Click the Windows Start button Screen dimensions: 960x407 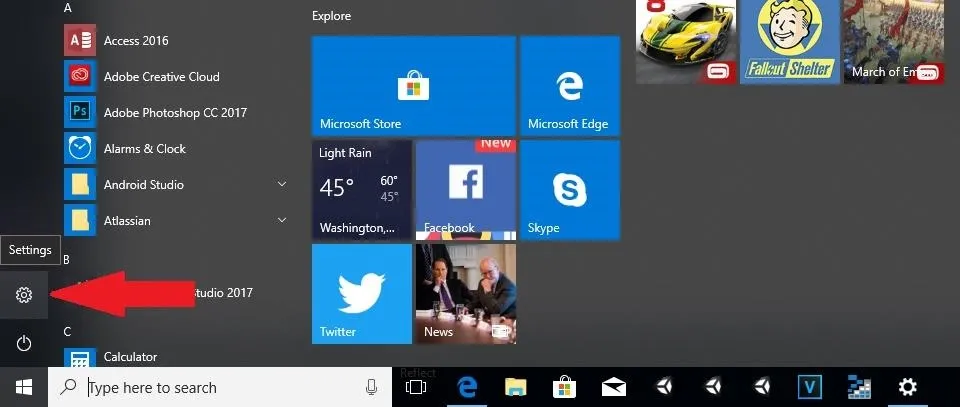click(24, 387)
